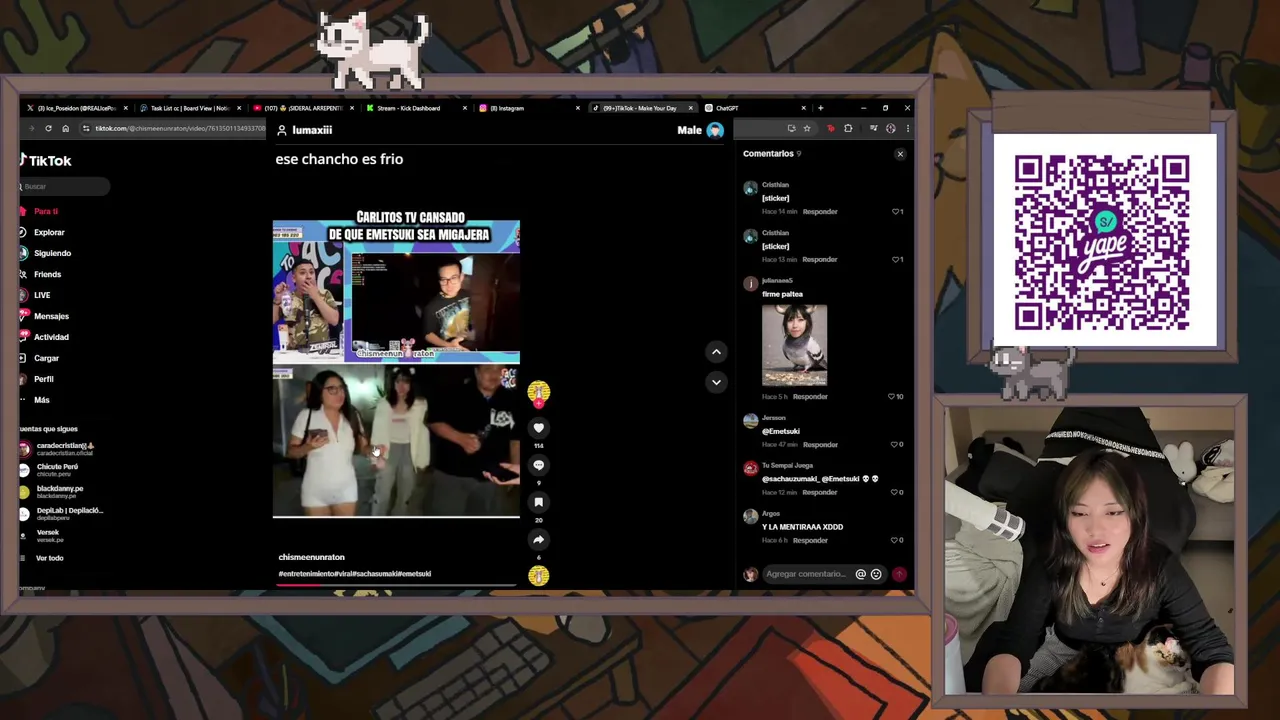The height and width of the screenshot is (720, 1280).
Task: Open a new browser tab with plus
Action: 820,108
